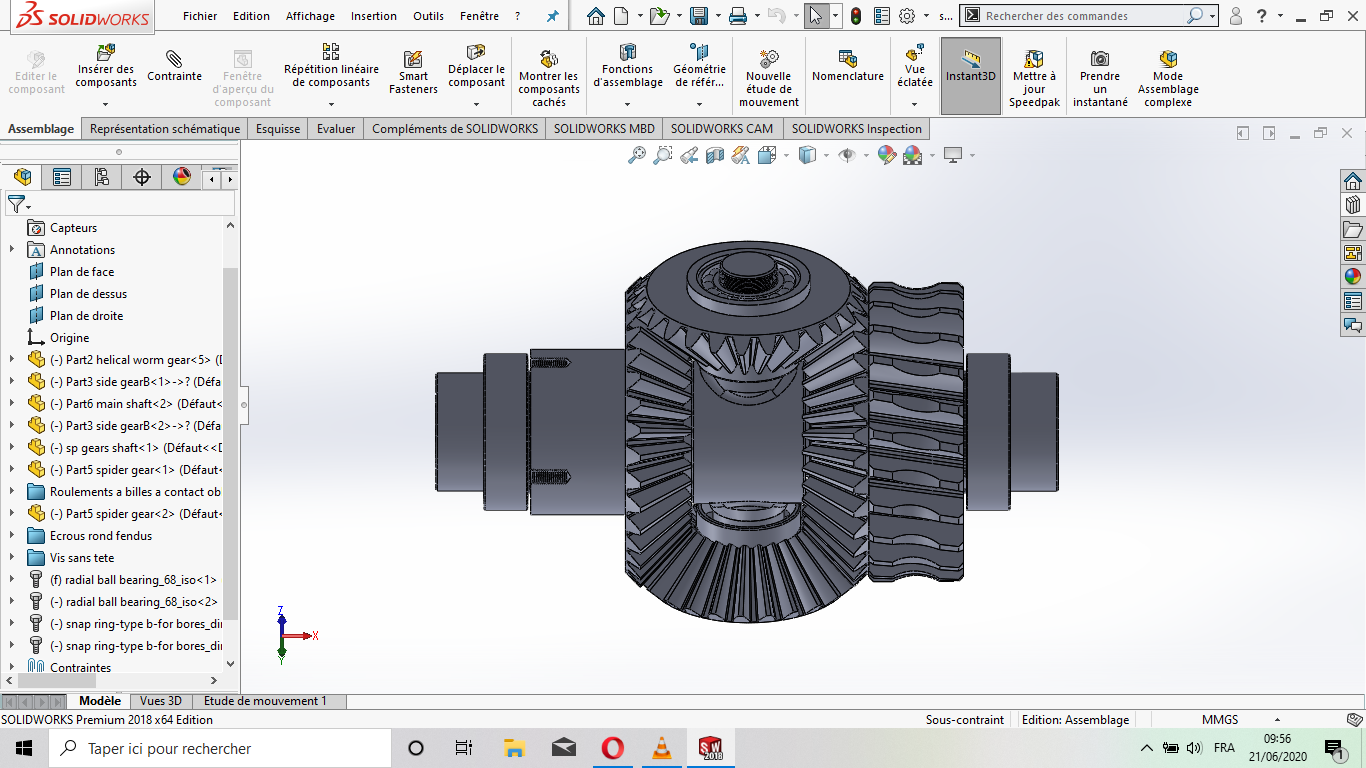Viewport: 1366px width, 768px height.
Task: Expand Vis sans tete folder
Action: tap(12, 558)
